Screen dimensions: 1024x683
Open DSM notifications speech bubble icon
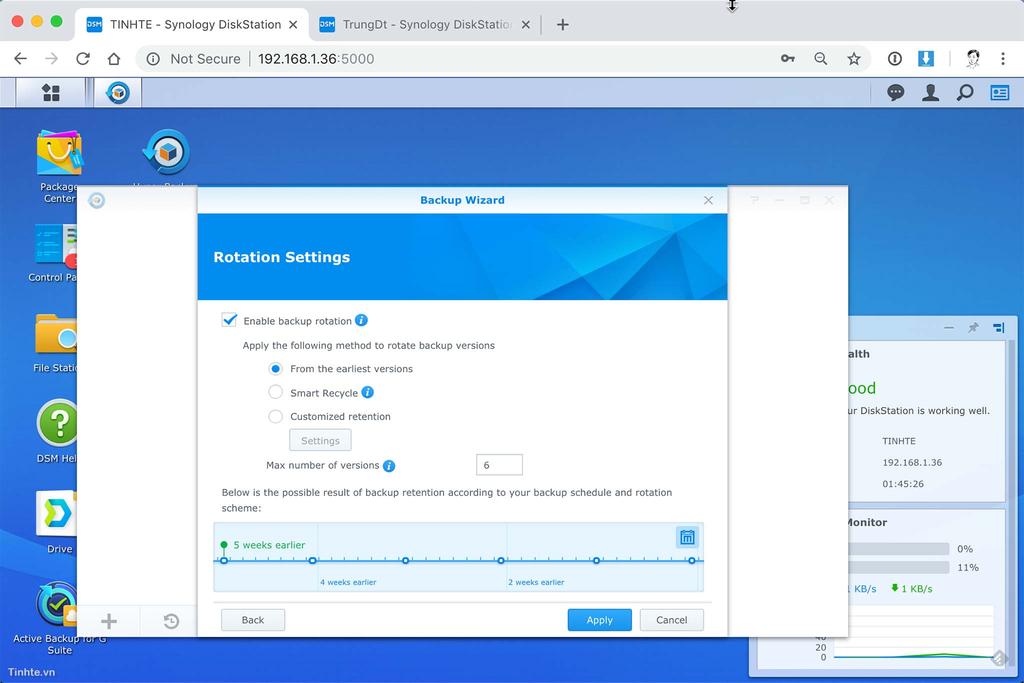point(895,93)
